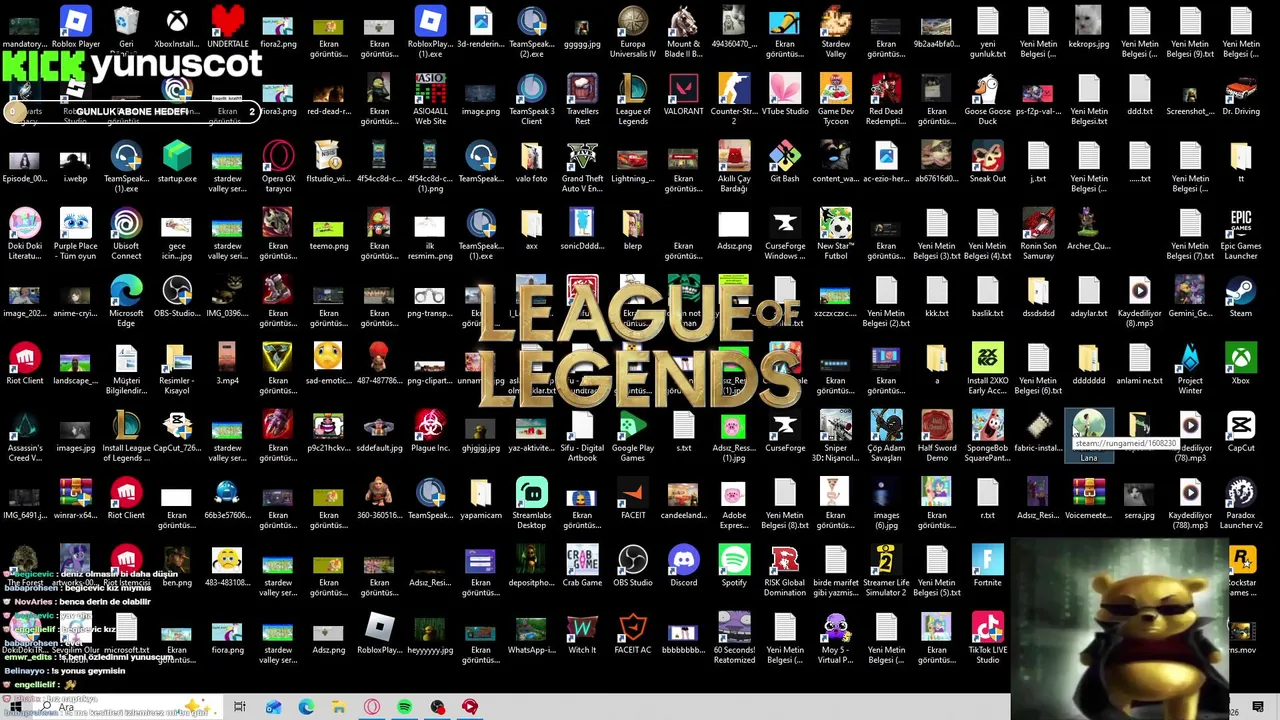The image size is (1280, 720).
Task: Open the Streamer Life Simulator 2 icon
Action: click(886, 571)
